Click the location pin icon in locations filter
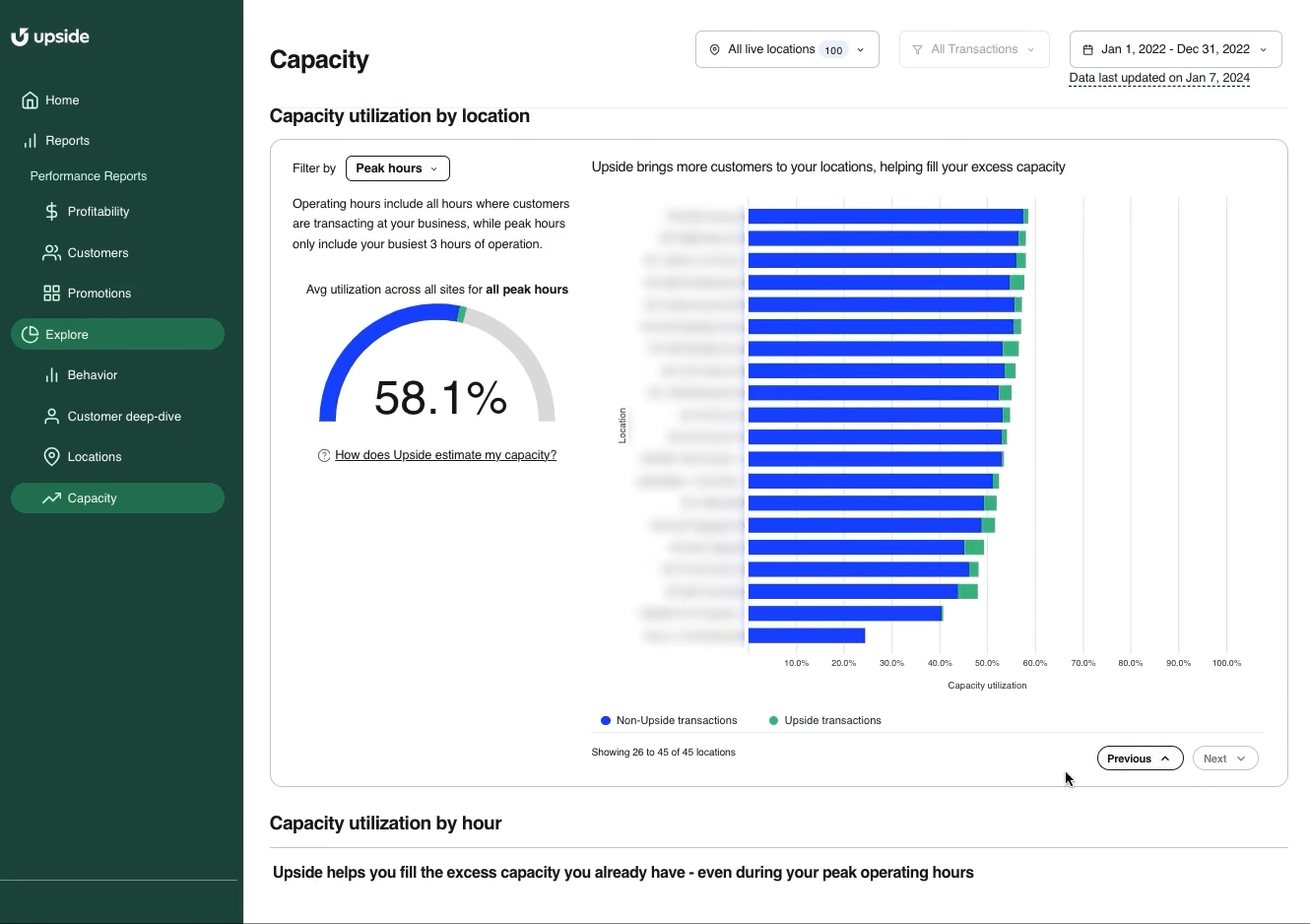 tap(715, 50)
